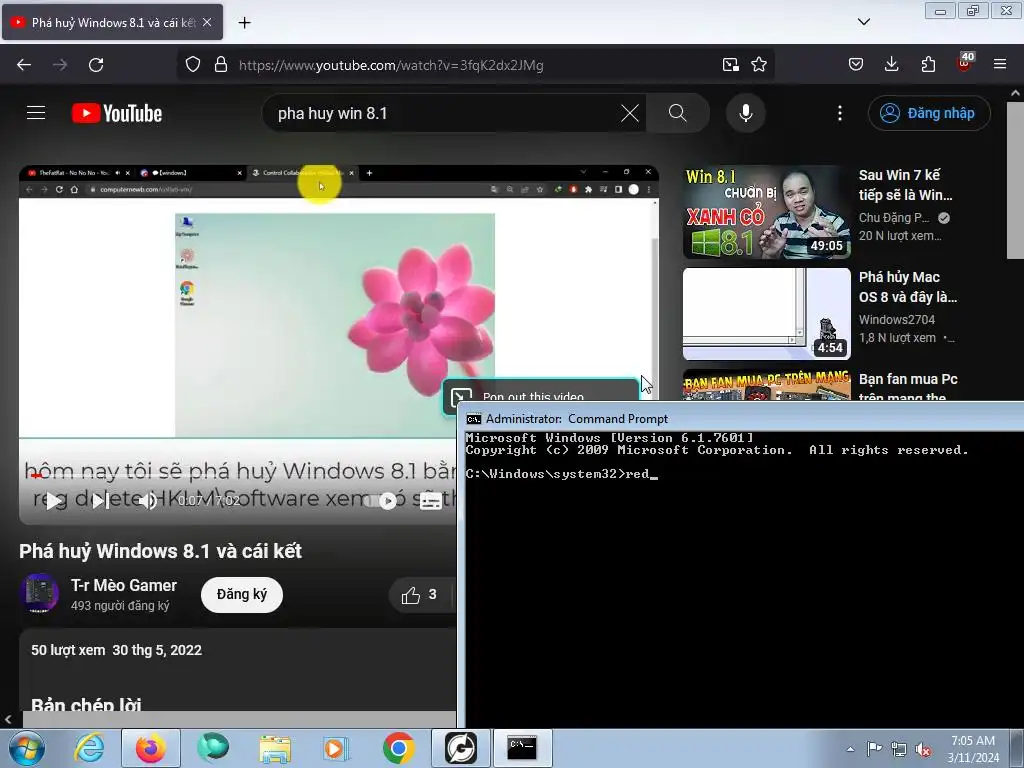Open the extensions puzzle icon
This screenshot has width=1024, height=768.
(928, 65)
